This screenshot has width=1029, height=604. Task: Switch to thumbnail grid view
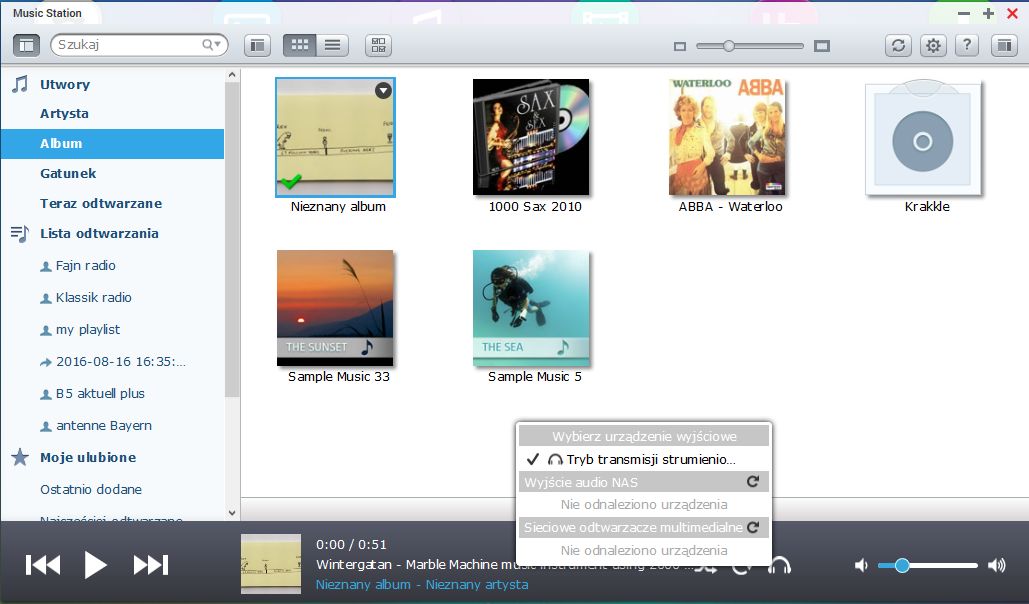click(x=299, y=45)
